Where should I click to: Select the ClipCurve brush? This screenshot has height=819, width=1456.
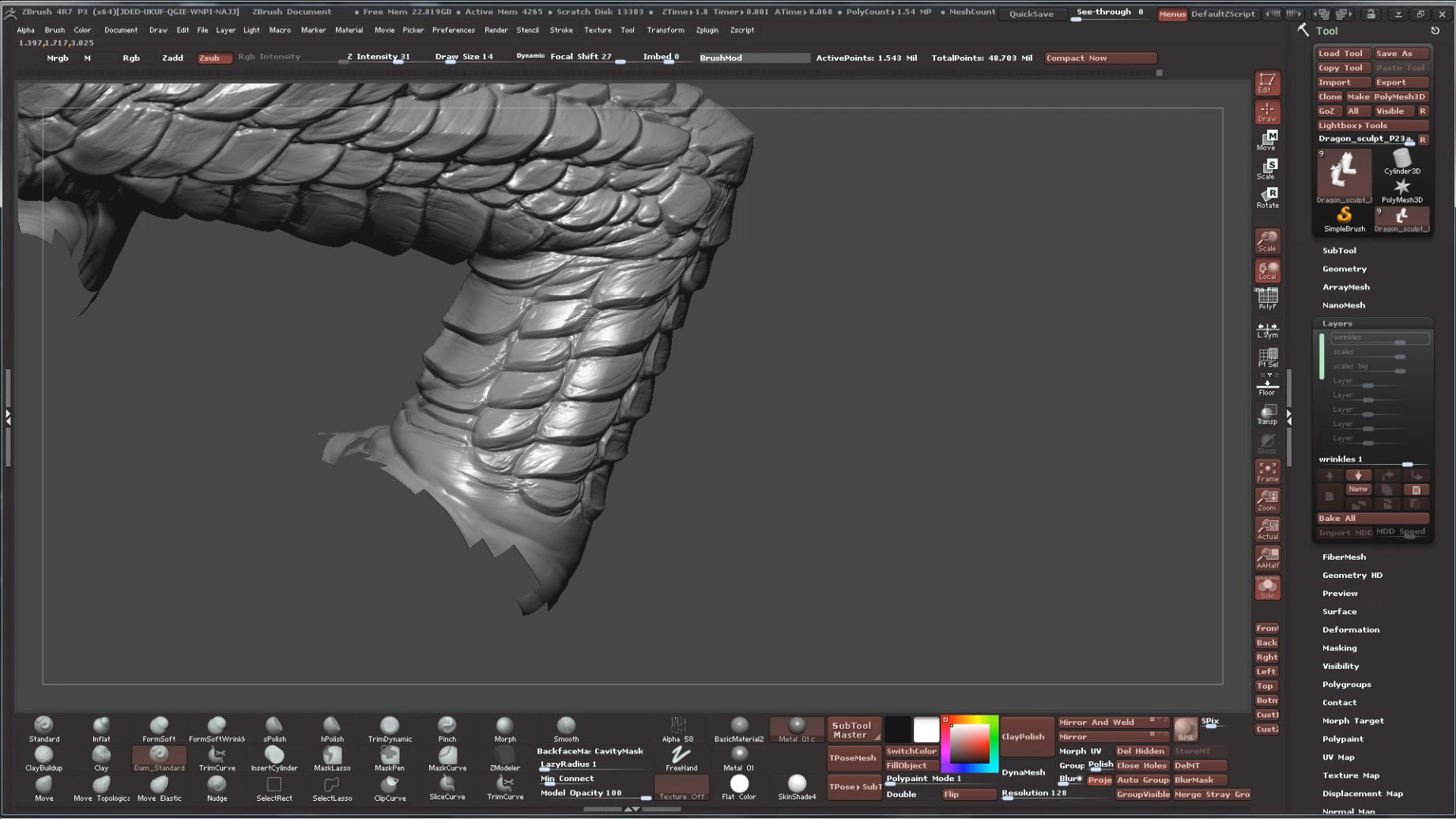[390, 788]
